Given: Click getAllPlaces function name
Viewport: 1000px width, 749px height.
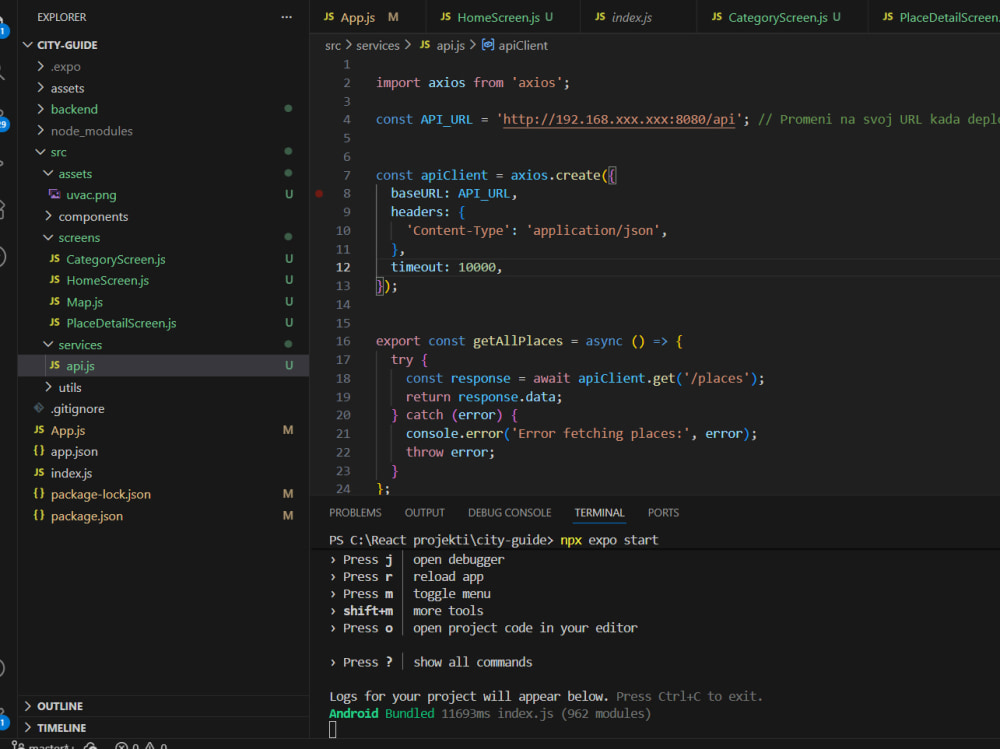Looking at the screenshot, I should tap(518, 341).
